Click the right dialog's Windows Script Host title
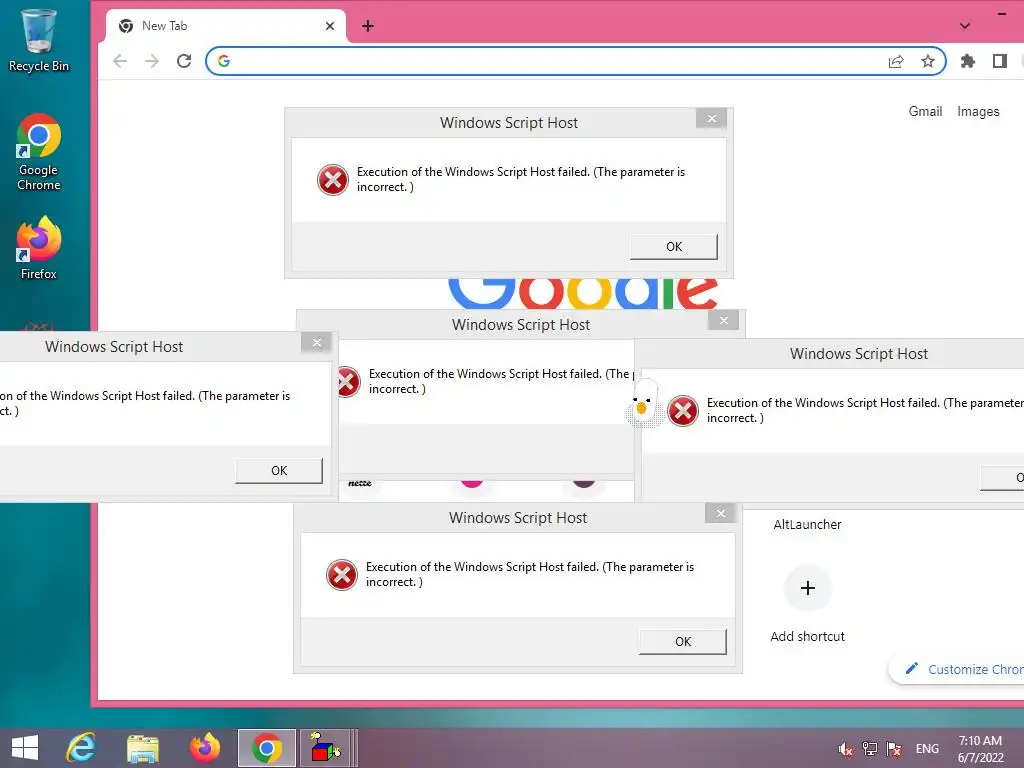 click(859, 354)
